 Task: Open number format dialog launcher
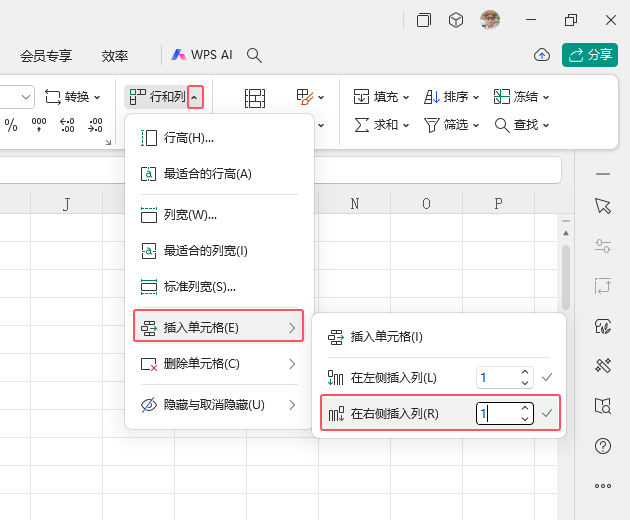point(108,142)
